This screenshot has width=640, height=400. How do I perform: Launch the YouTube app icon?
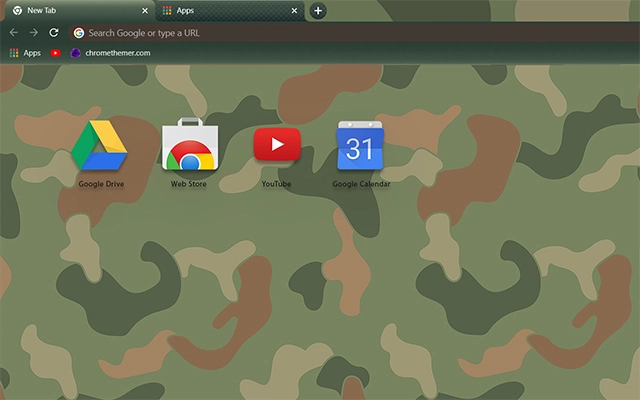point(277,144)
